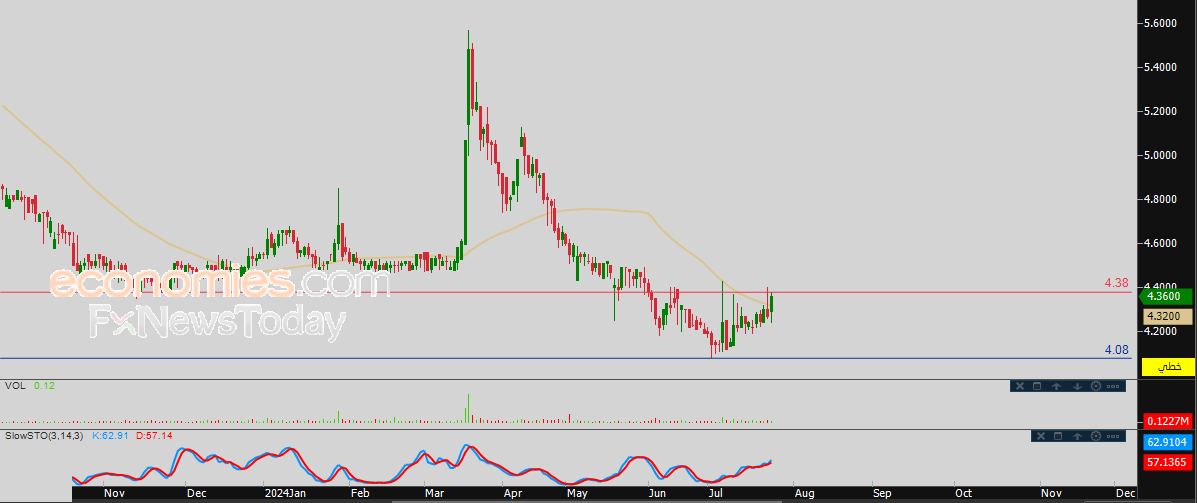Click the 5.4000 price axis label

coord(1160,67)
